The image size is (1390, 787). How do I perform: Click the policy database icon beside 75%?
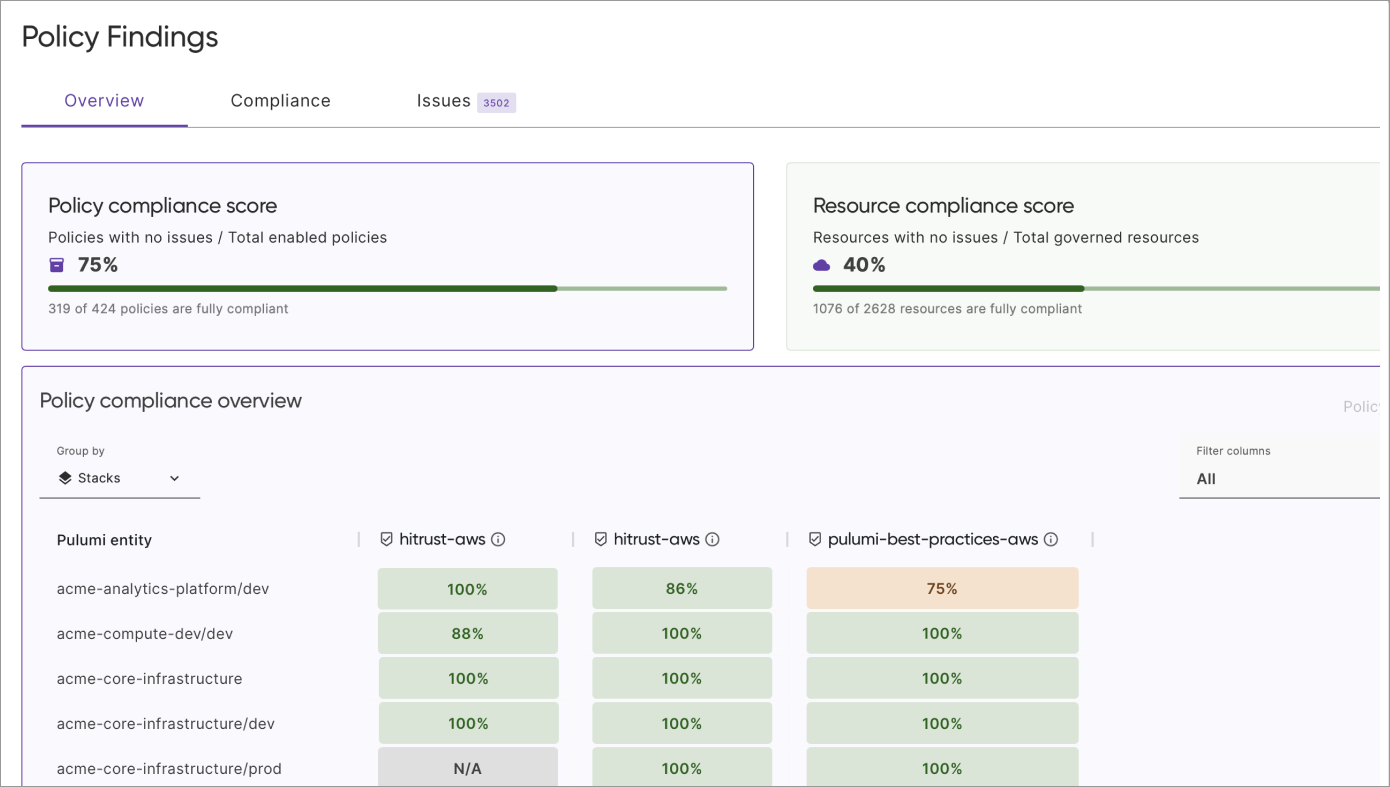(56, 264)
